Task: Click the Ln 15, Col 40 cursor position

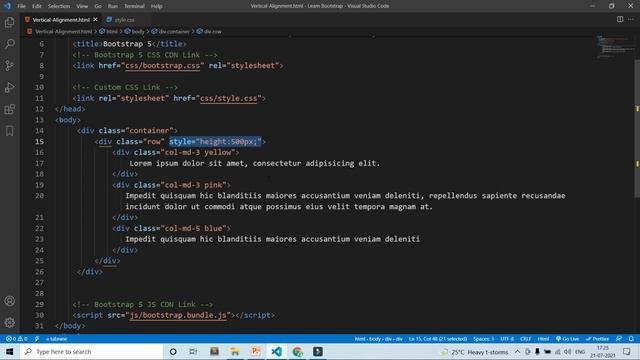Action: pos(438,339)
